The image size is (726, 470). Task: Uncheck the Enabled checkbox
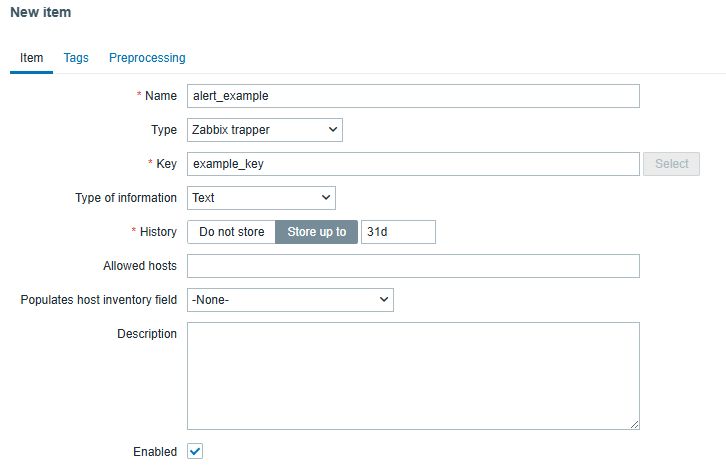(195, 452)
